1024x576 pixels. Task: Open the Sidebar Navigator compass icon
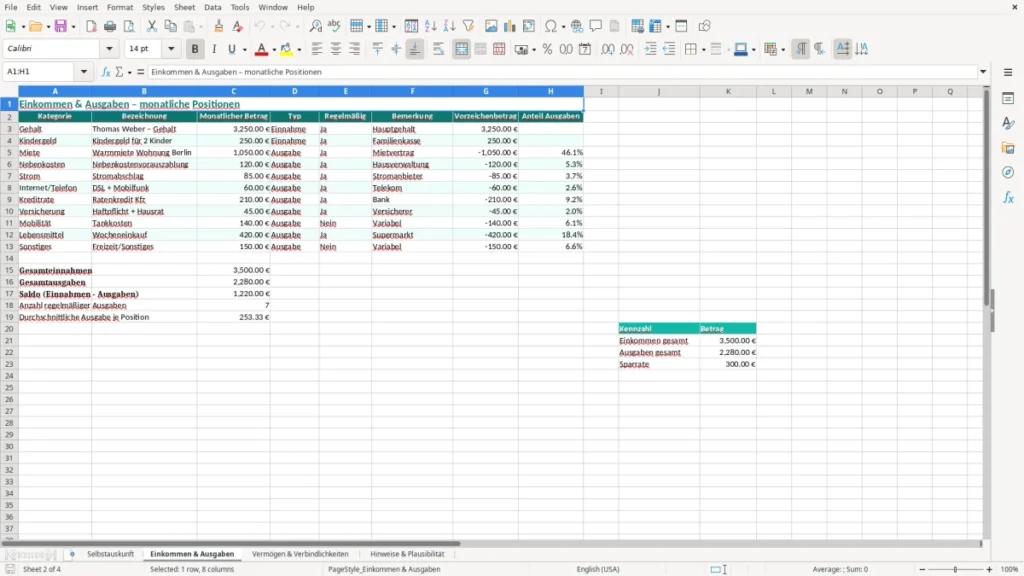click(1008, 172)
